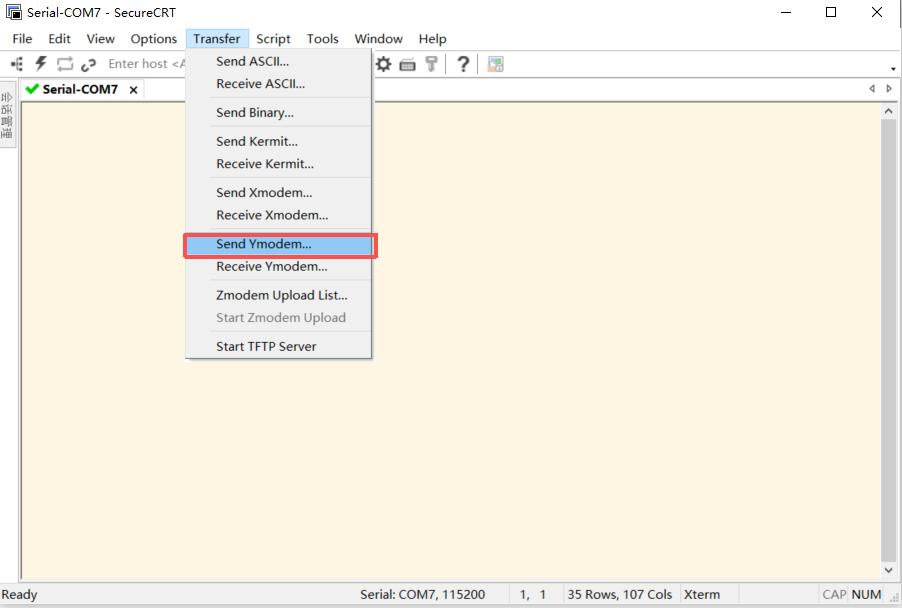Minimize the SecureCRT window
This screenshot has width=902, height=608.
point(786,12)
